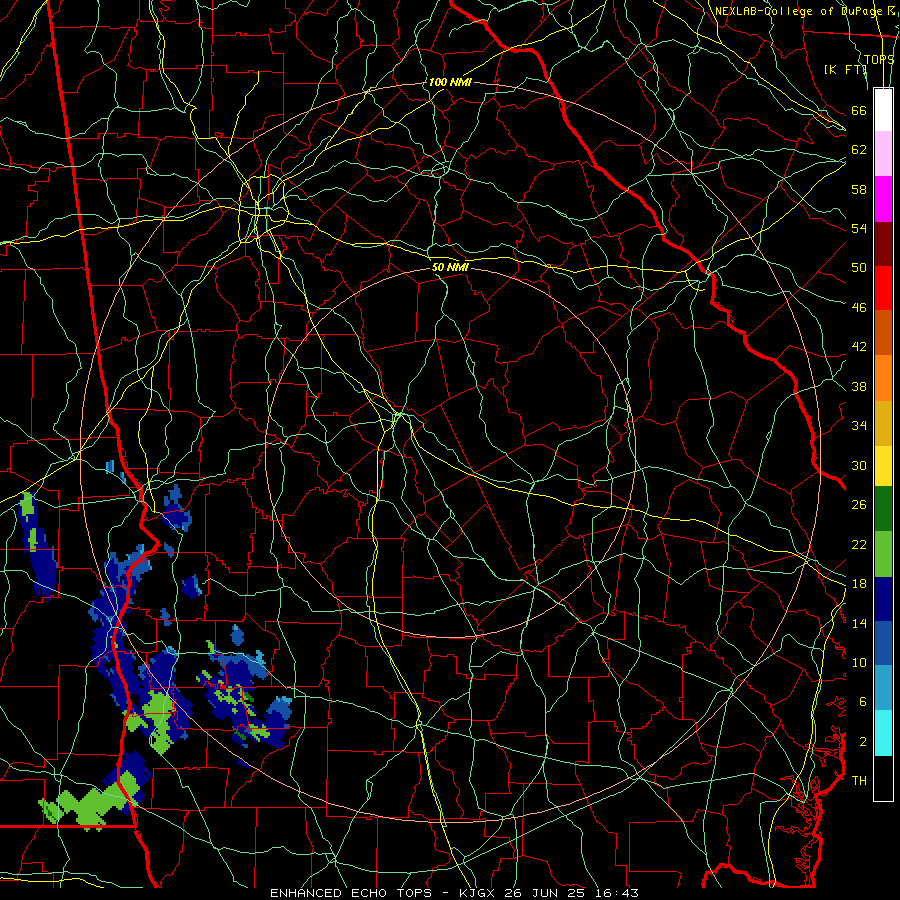Click the gold swatch between 34 and 38
Screen dimensions: 900x900
883,423
